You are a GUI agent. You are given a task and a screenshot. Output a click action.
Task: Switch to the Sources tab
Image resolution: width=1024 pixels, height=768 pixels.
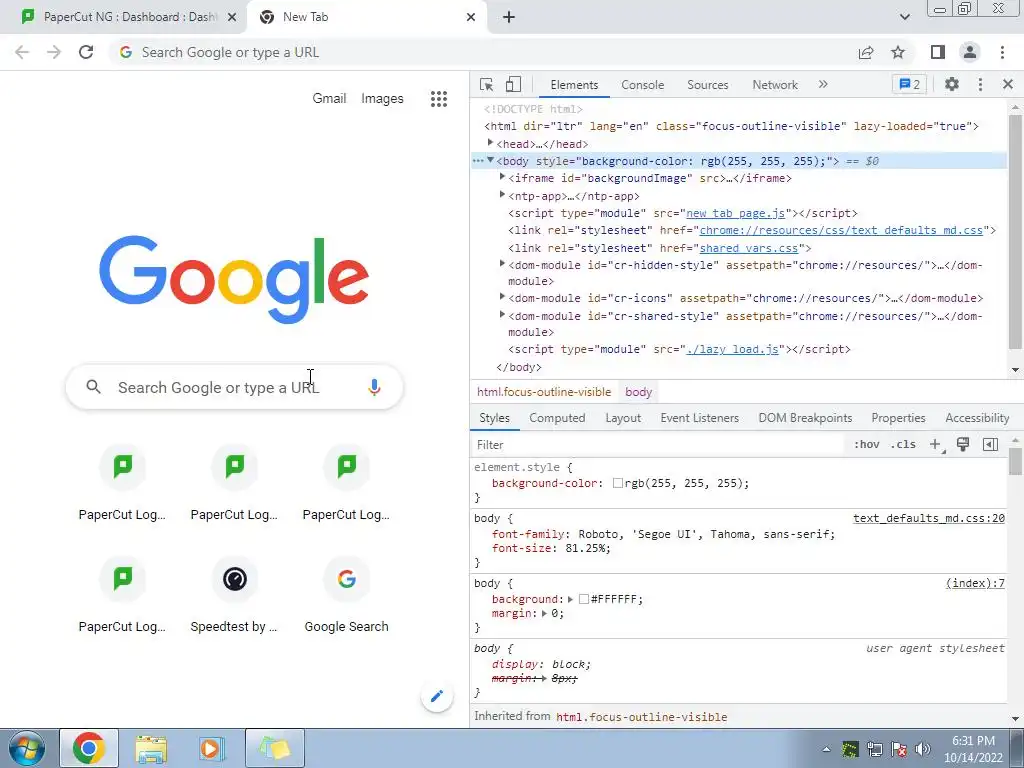tap(707, 85)
